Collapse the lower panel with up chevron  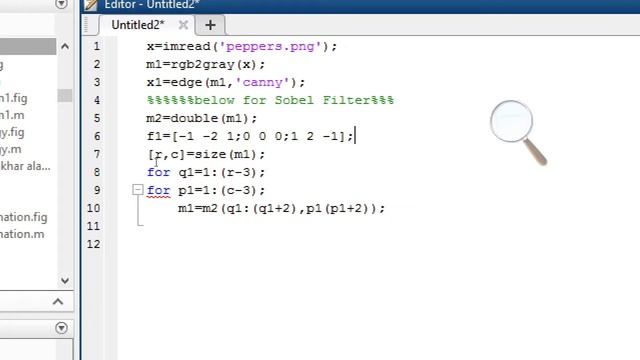[58, 302]
